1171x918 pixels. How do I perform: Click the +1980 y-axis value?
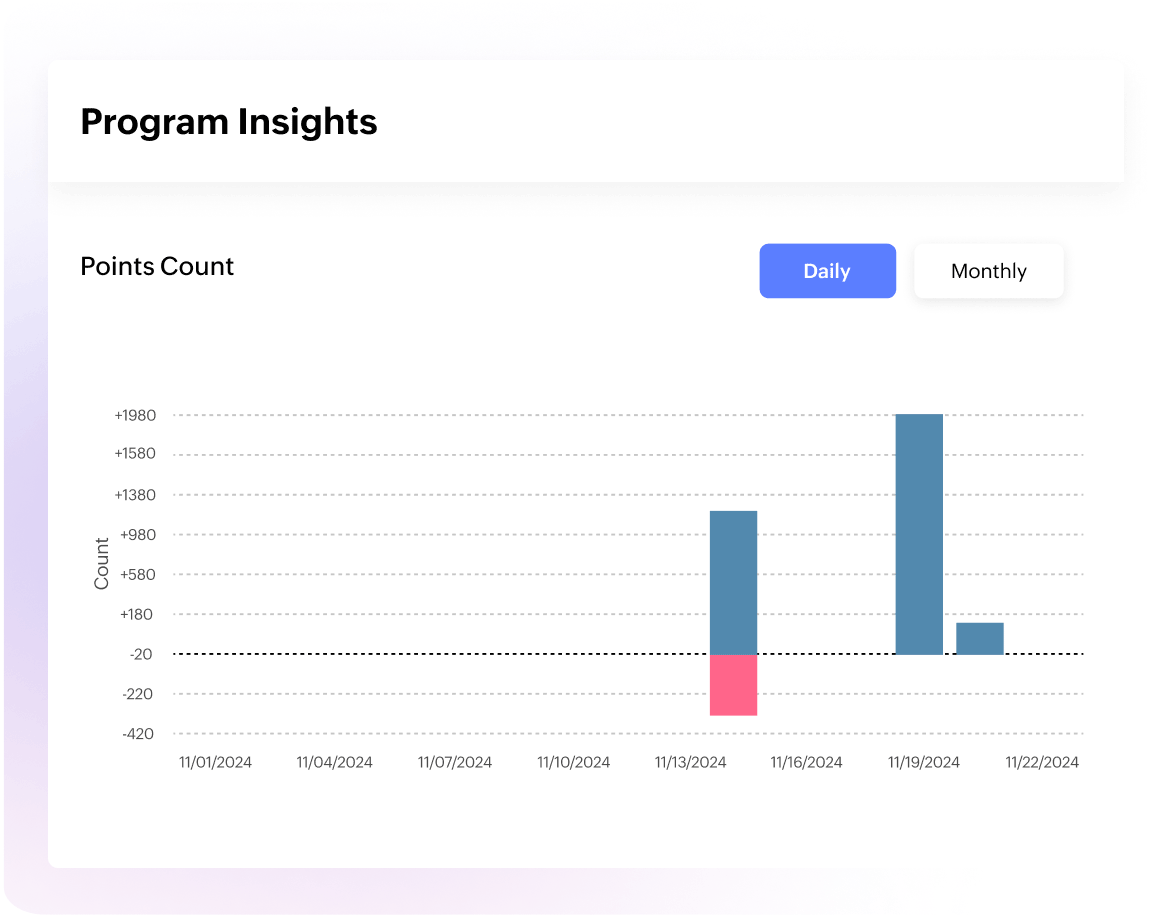[x=135, y=415]
